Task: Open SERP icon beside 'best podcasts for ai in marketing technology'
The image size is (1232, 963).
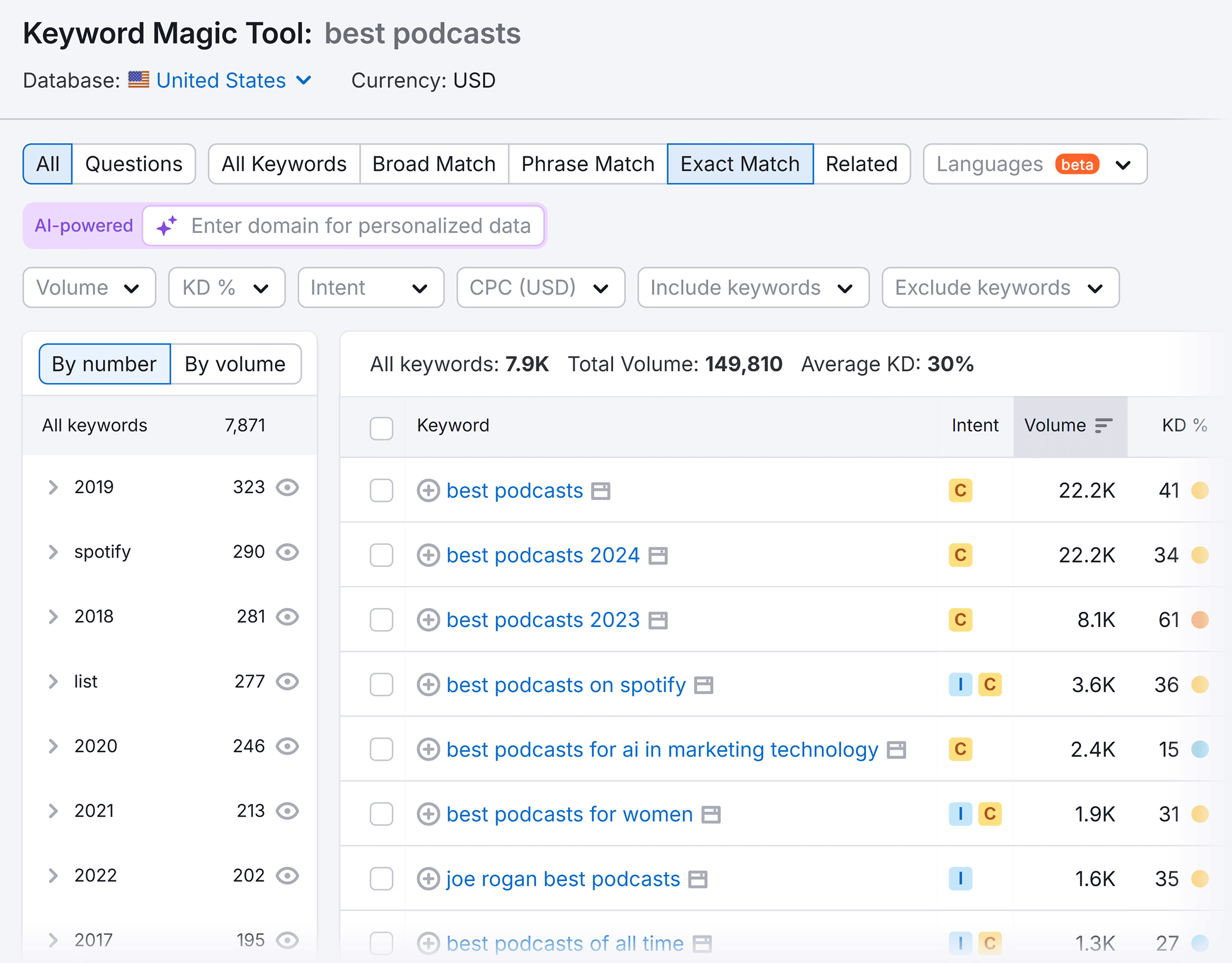Action: pyautogui.click(x=896, y=750)
